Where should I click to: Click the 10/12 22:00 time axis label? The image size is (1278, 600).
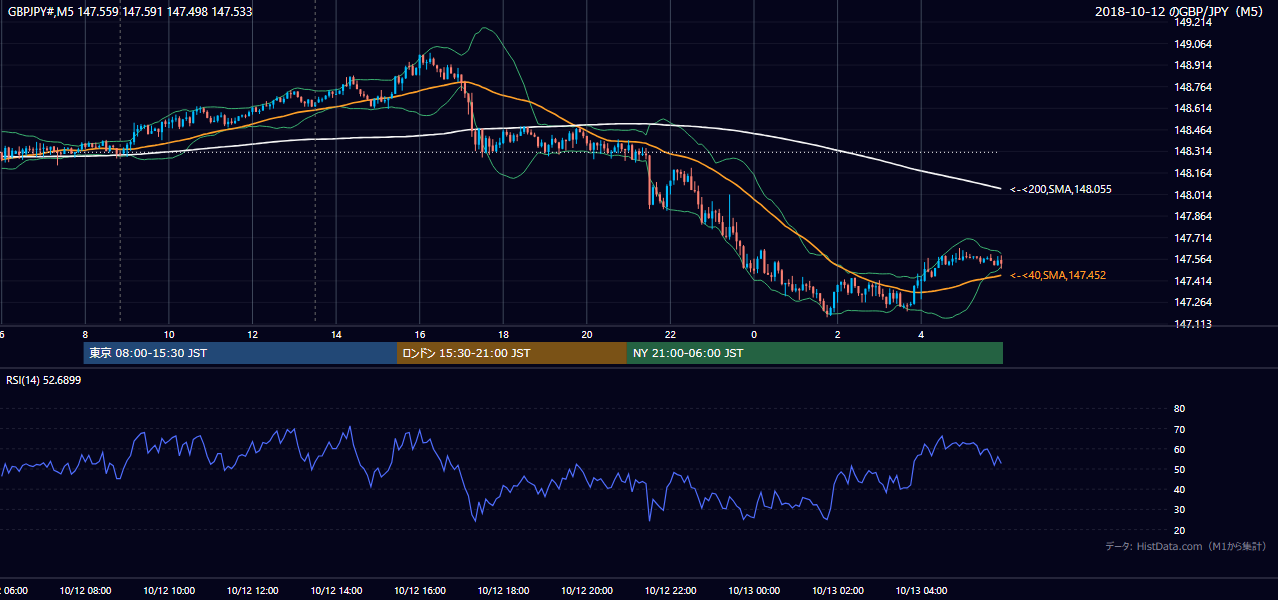click(x=670, y=591)
